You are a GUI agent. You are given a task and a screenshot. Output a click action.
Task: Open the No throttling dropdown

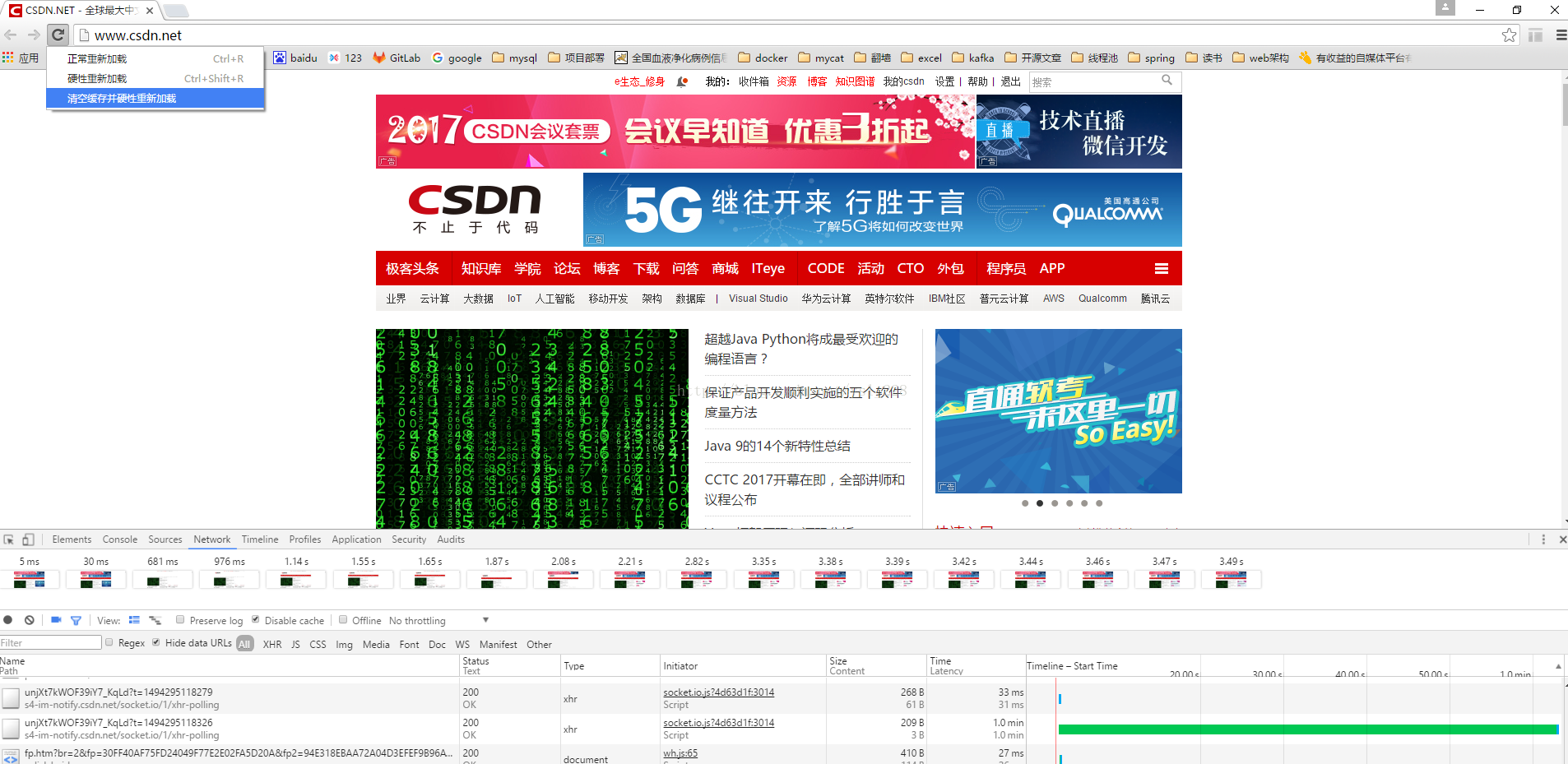439,621
